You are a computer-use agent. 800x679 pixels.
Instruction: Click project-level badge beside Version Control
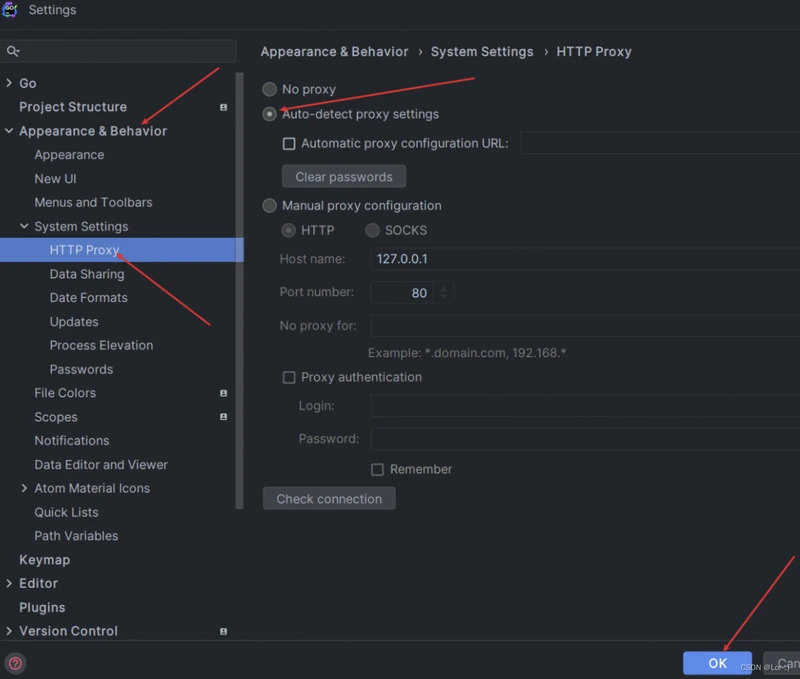223,631
